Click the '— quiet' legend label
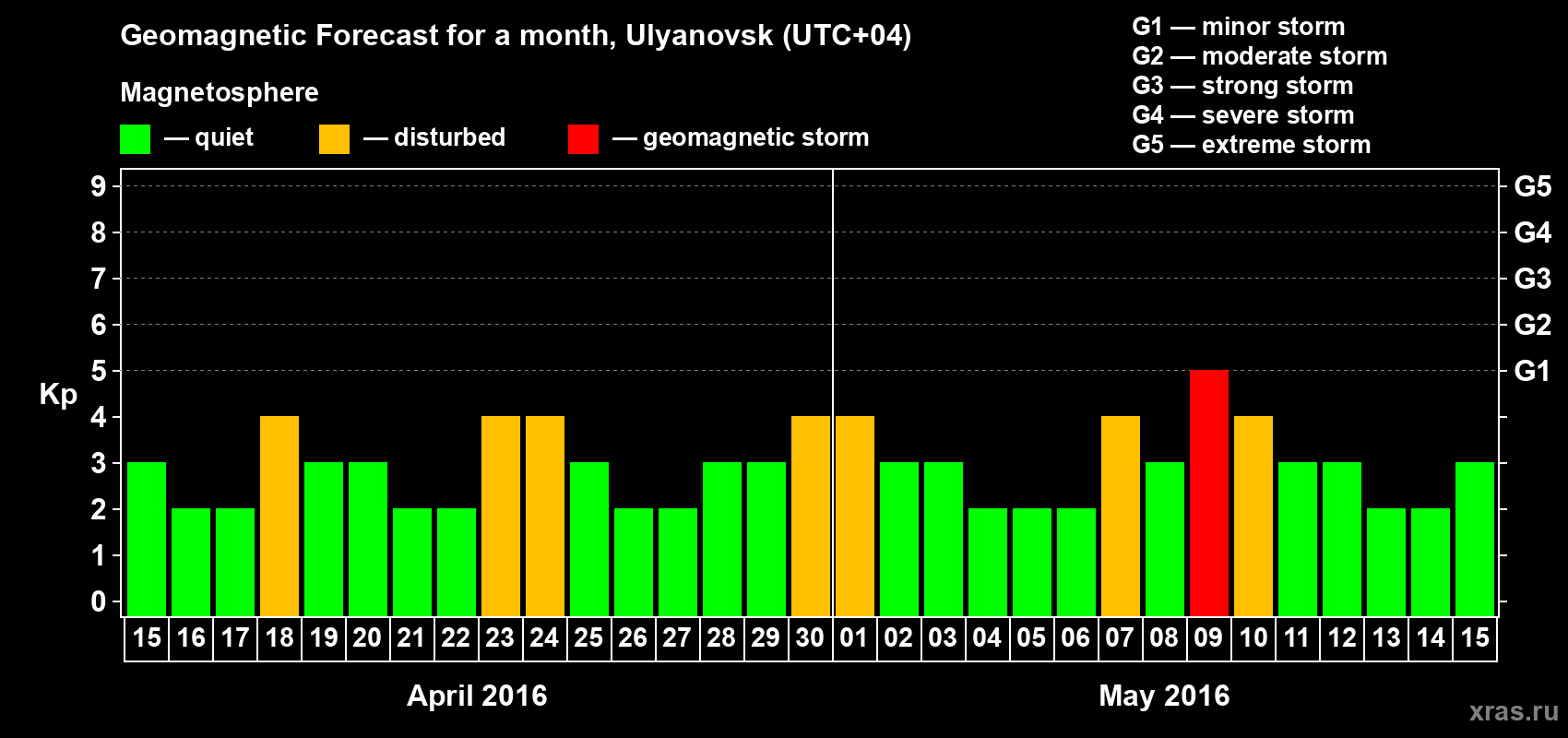This screenshot has height=738, width=1568. click(208, 138)
